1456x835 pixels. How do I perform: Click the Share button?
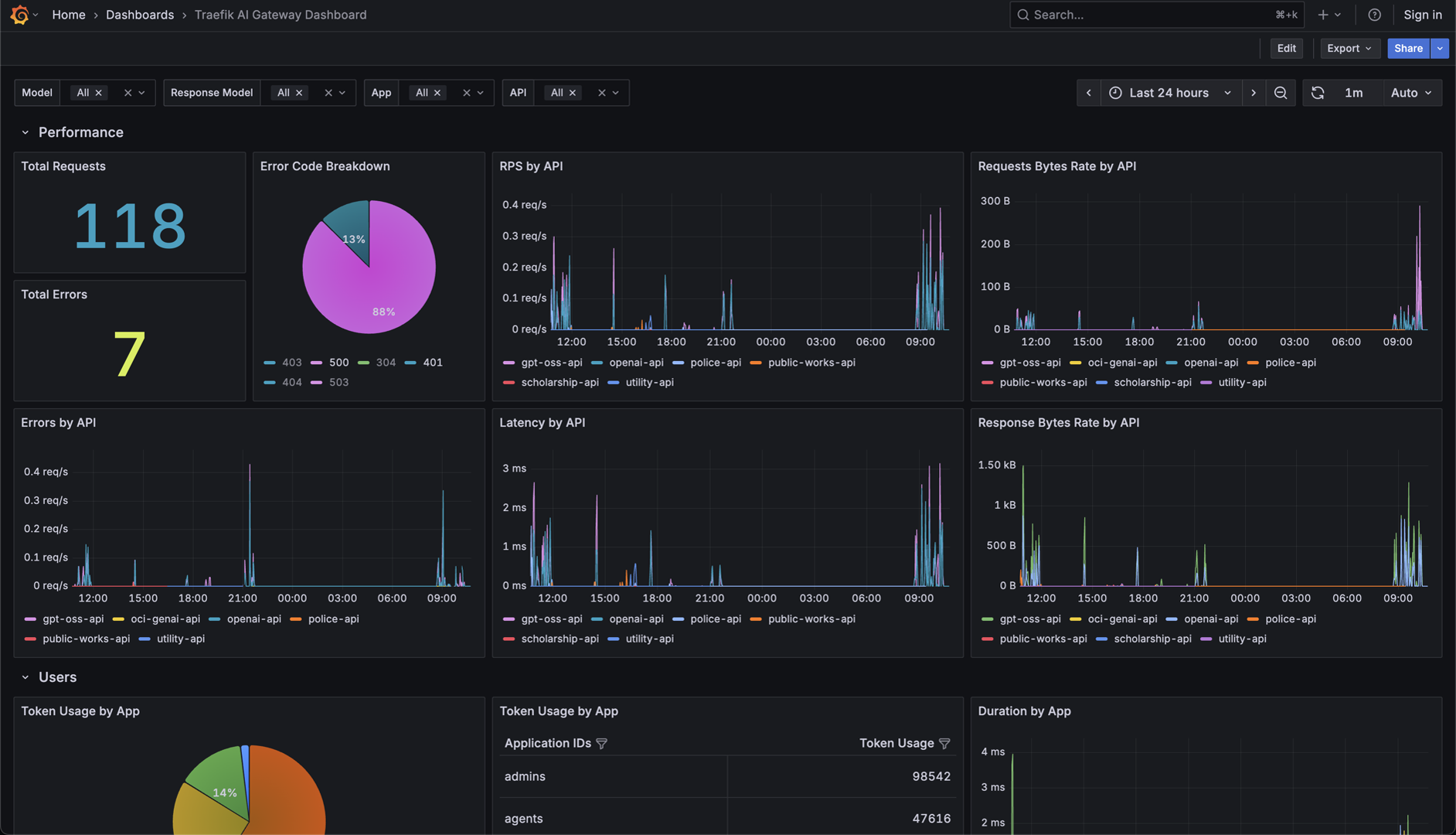[1408, 48]
